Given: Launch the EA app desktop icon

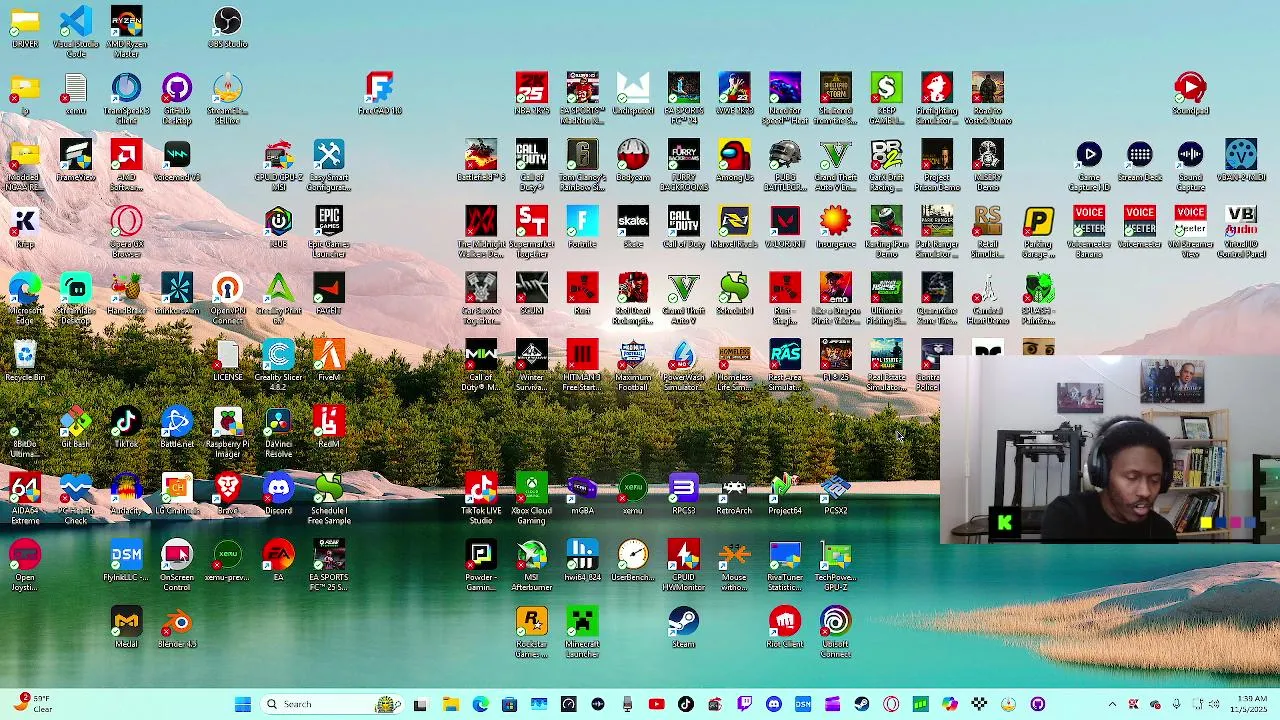Looking at the screenshot, I should pos(278,562).
